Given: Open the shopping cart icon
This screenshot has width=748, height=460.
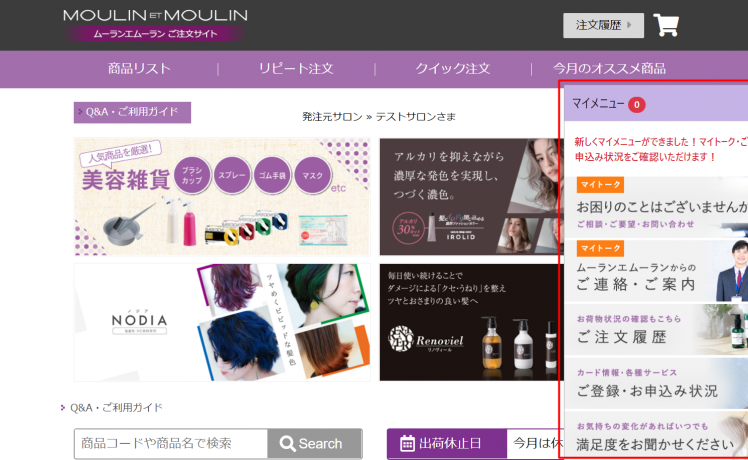Looking at the screenshot, I should tap(666, 25).
